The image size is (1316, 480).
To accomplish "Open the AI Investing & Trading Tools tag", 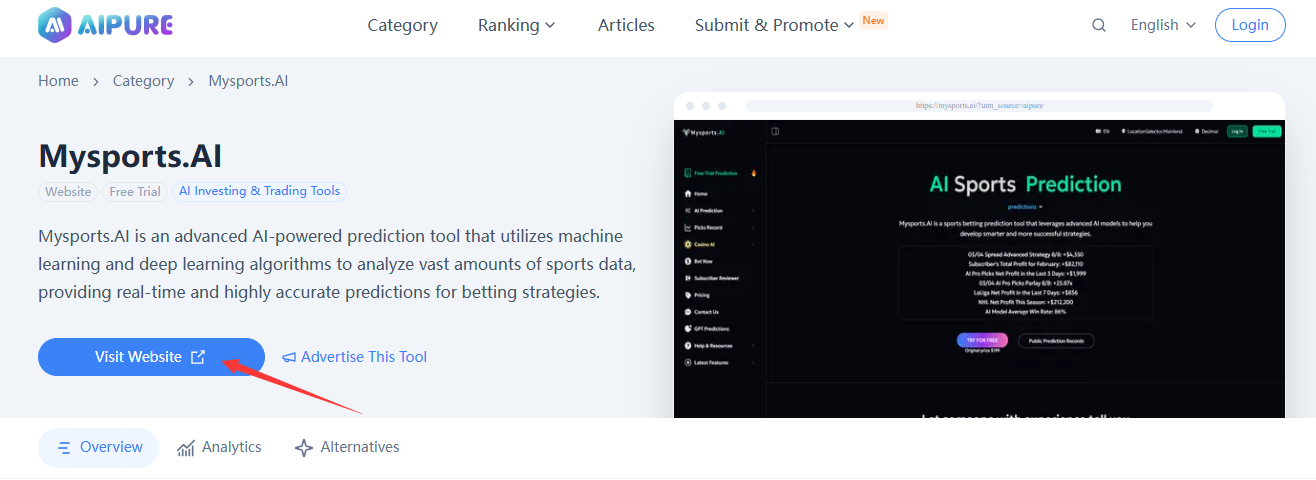I will tap(260, 191).
